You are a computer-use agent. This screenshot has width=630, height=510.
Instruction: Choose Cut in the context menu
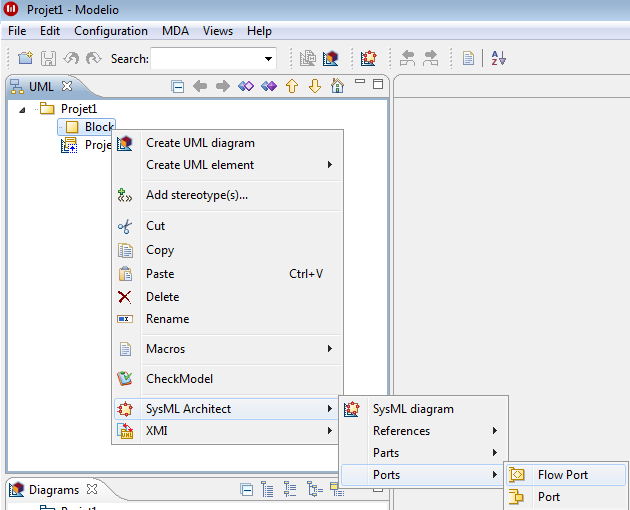[x=226, y=226]
